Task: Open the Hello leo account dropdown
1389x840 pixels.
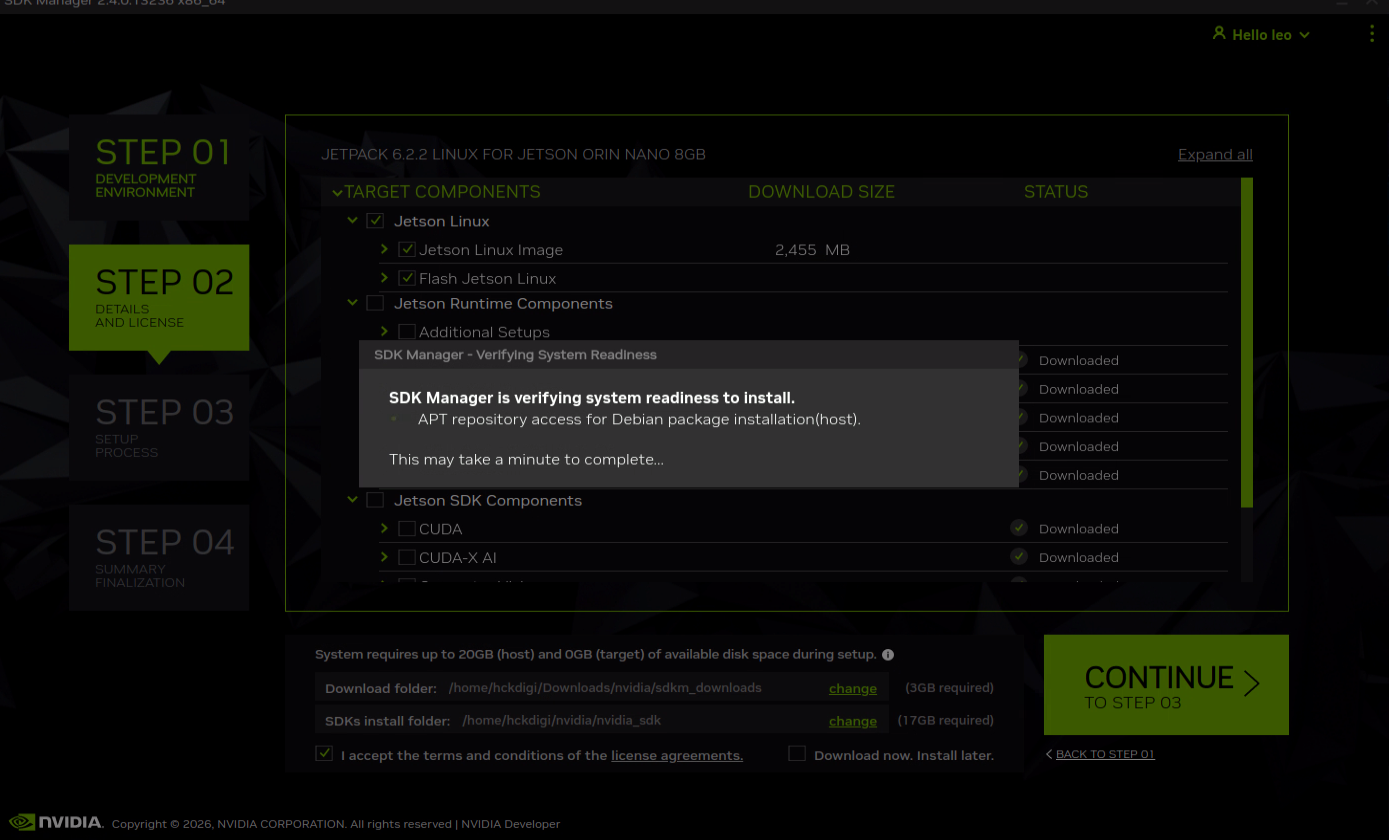Action: 1261,34
